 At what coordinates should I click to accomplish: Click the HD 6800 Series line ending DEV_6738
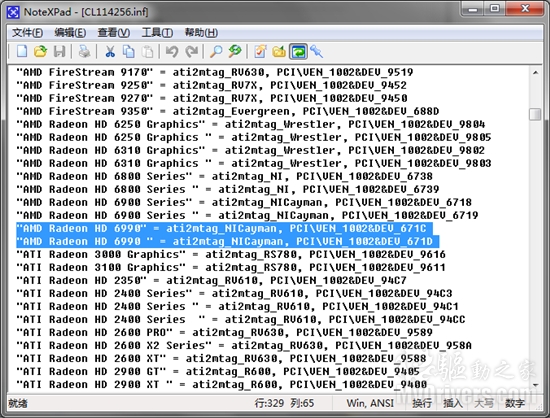pos(224,176)
